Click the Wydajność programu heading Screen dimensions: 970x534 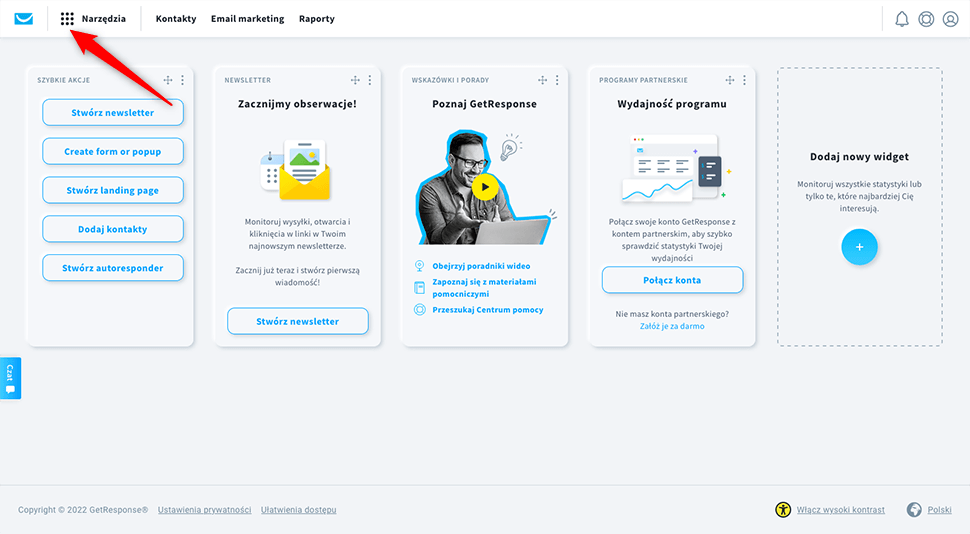coord(672,104)
